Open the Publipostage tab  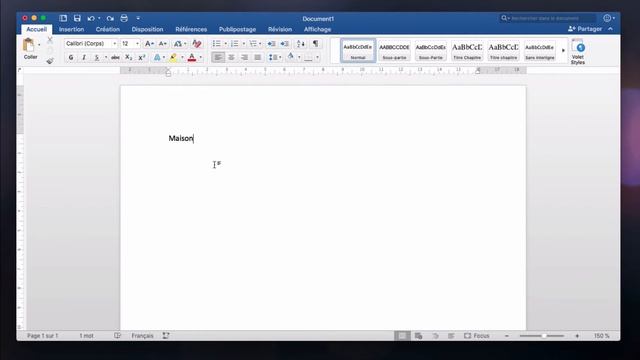coord(237,29)
